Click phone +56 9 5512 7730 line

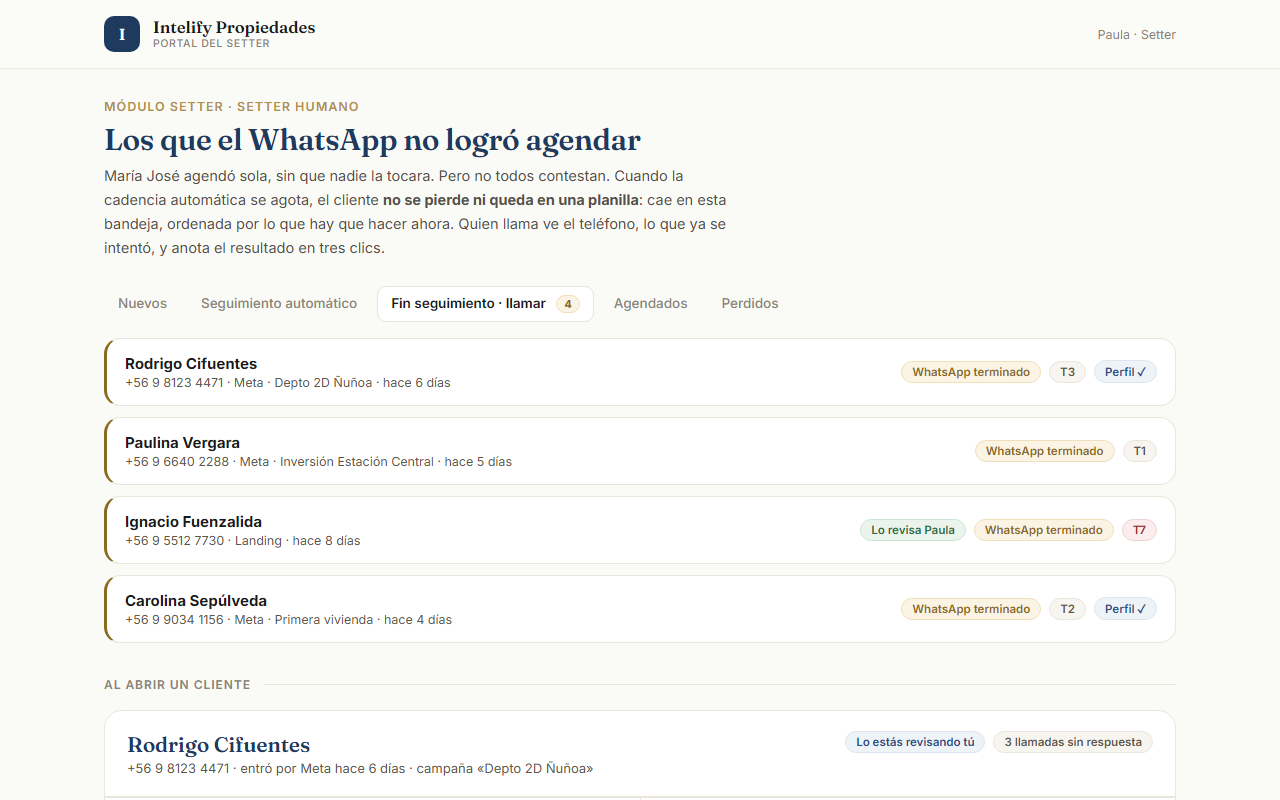pos(242,541)
